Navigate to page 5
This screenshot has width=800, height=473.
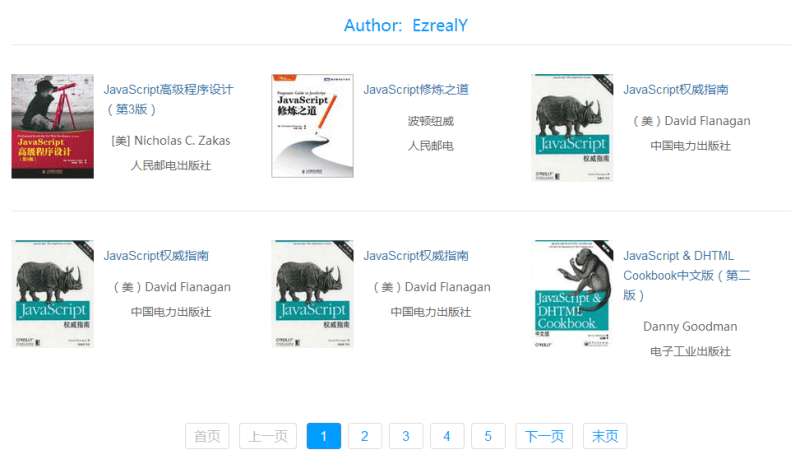pos(488,436)
